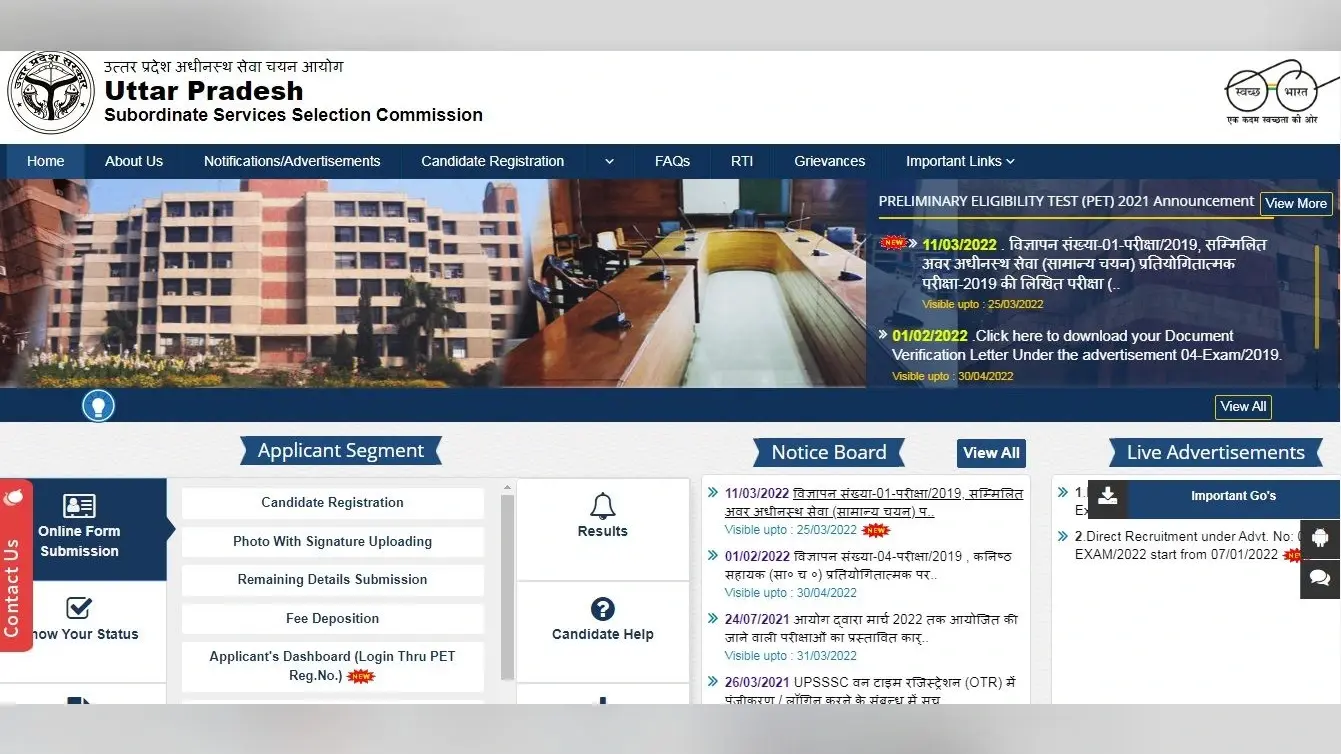
Task: Open the About Us menu
Action: 134,161
